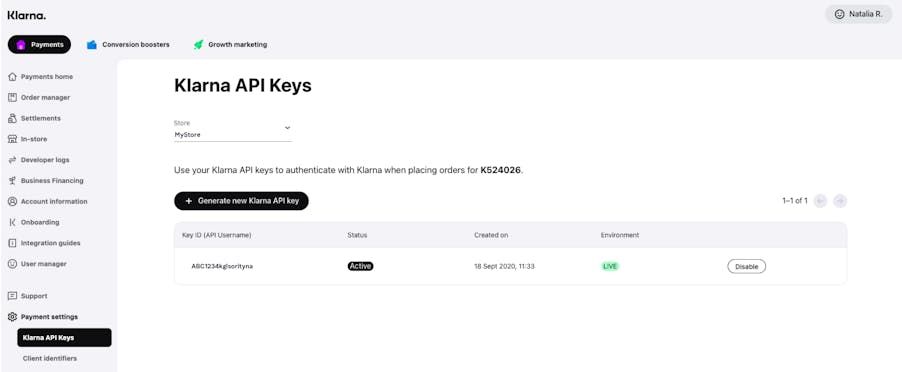Click the Order manager sidebar icon

(x=12, y=97)
